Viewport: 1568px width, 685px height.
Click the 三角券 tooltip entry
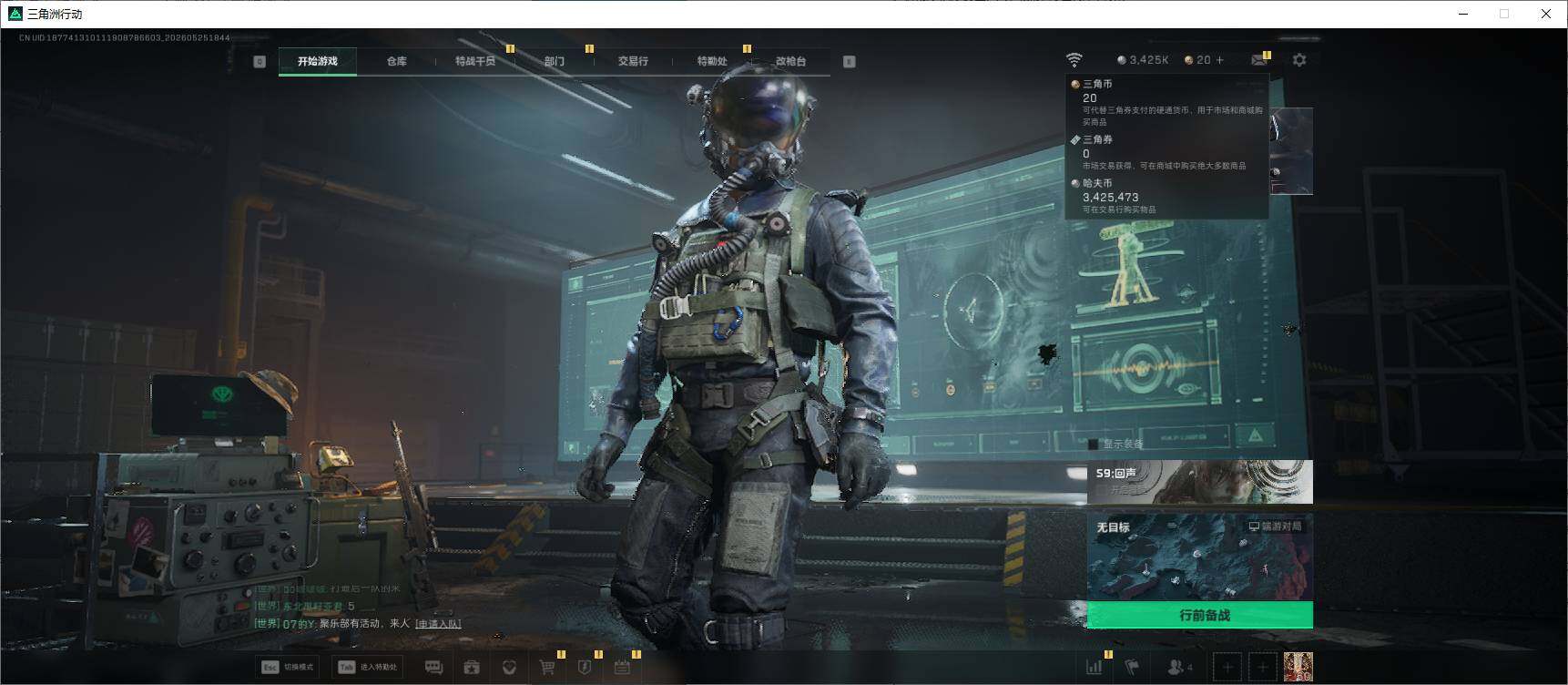1168,152
